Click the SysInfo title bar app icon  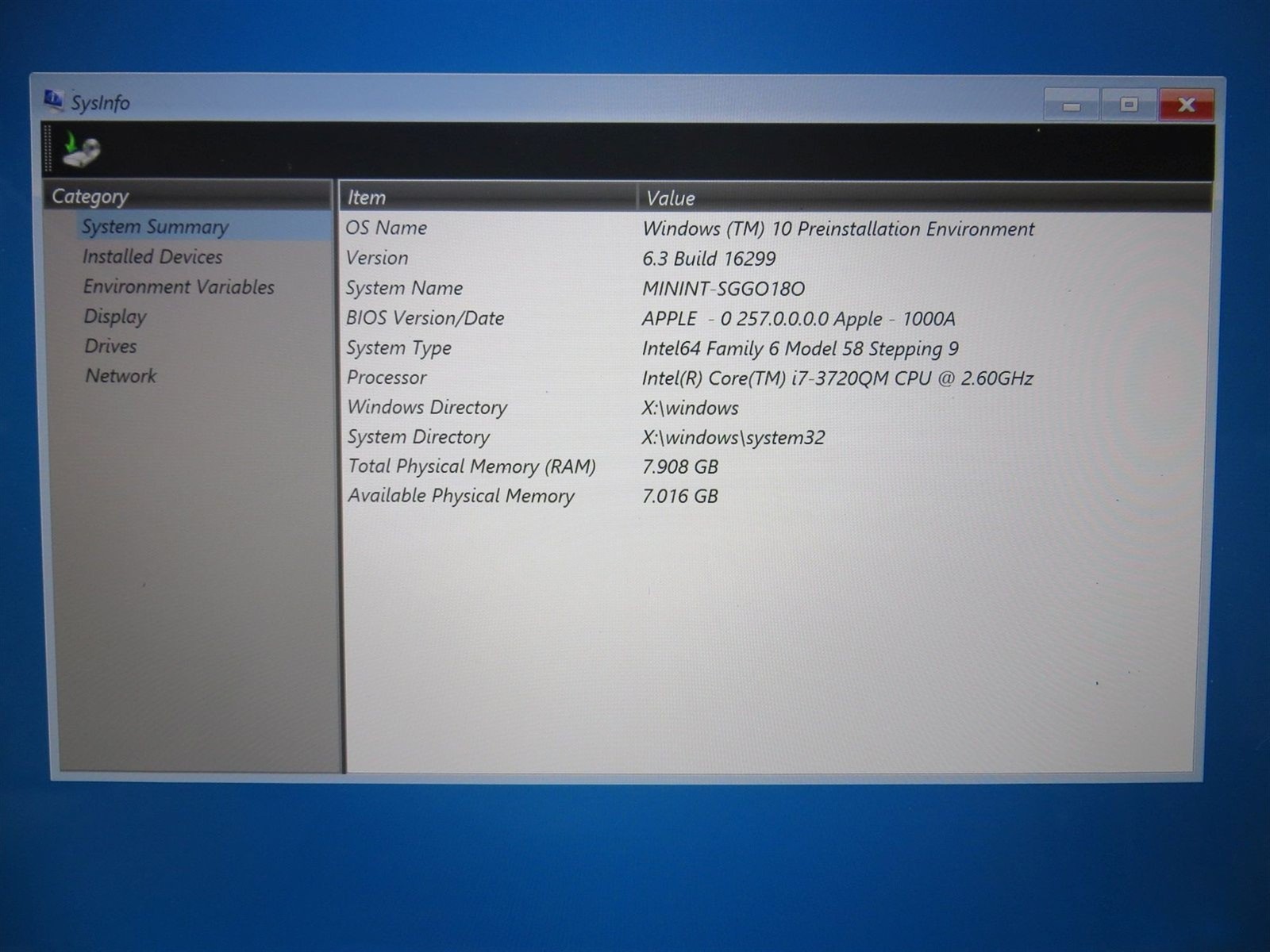(x=53, y=100)
